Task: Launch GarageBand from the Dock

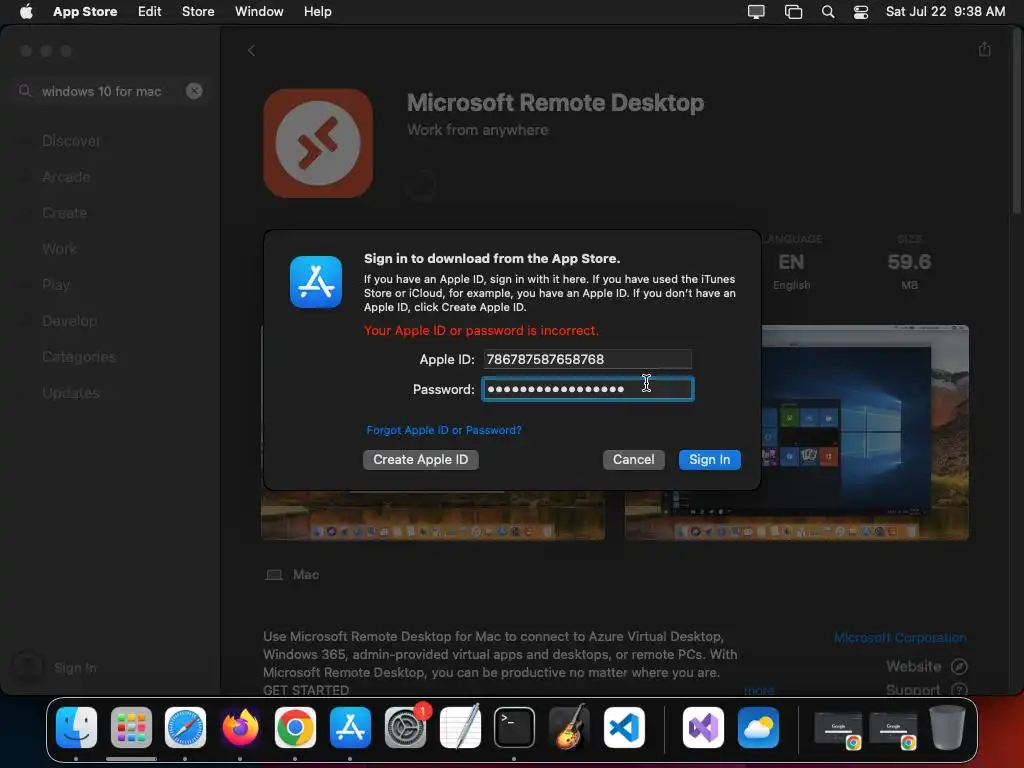Action: click(569, 727)
